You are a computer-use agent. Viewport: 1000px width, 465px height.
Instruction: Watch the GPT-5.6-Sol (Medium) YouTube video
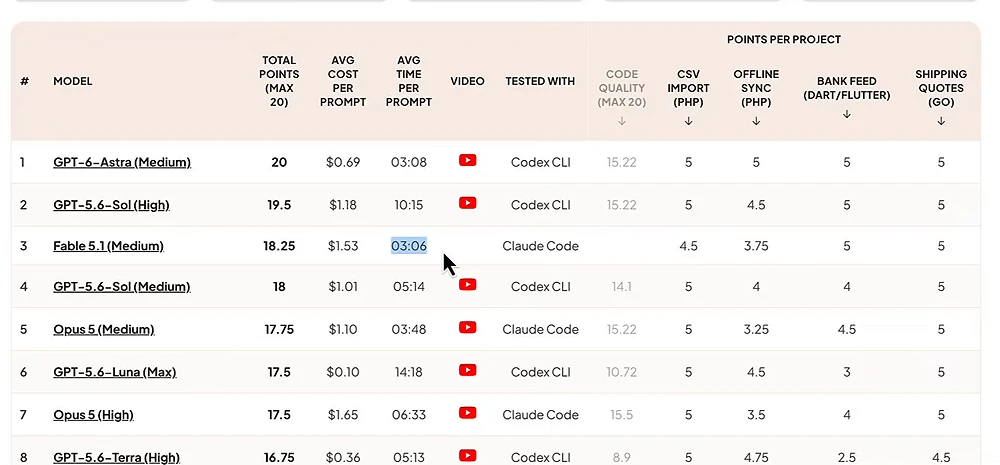[467, 284]
